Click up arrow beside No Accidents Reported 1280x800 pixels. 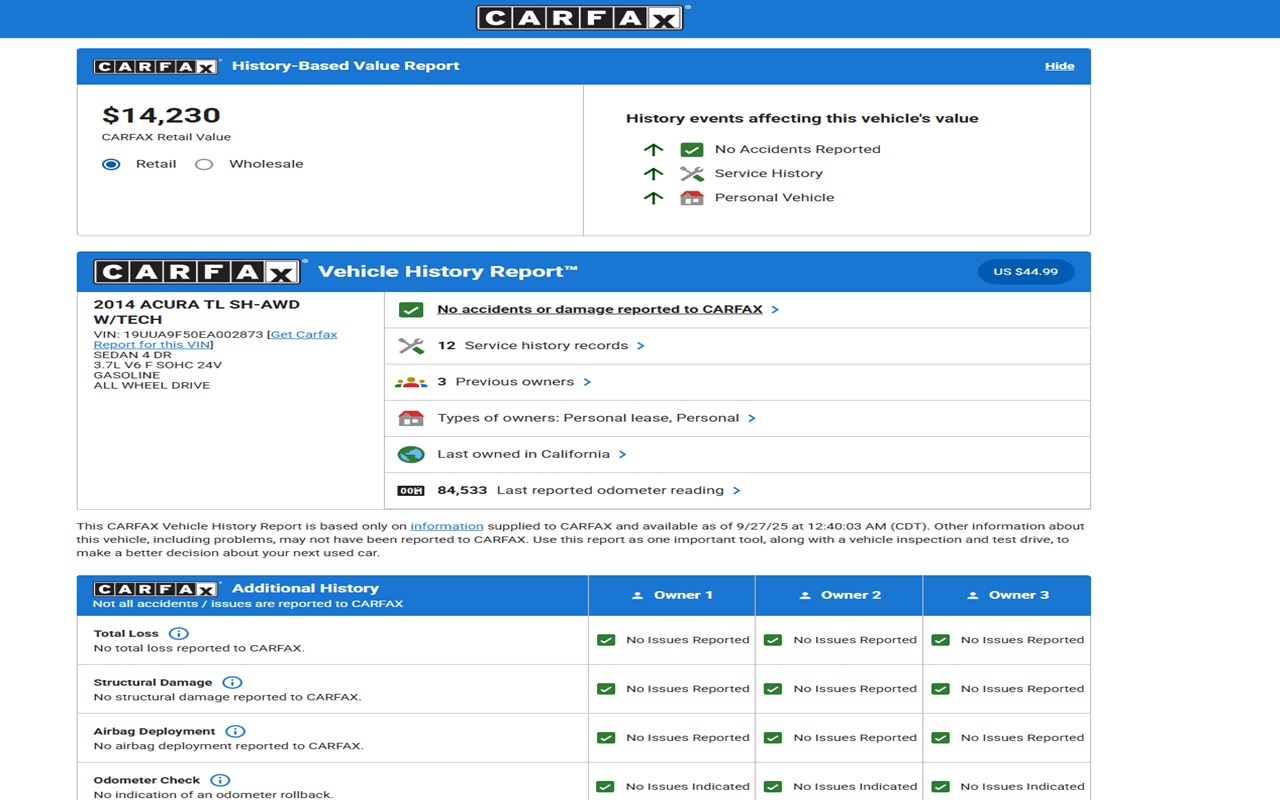tap(653, 150)
